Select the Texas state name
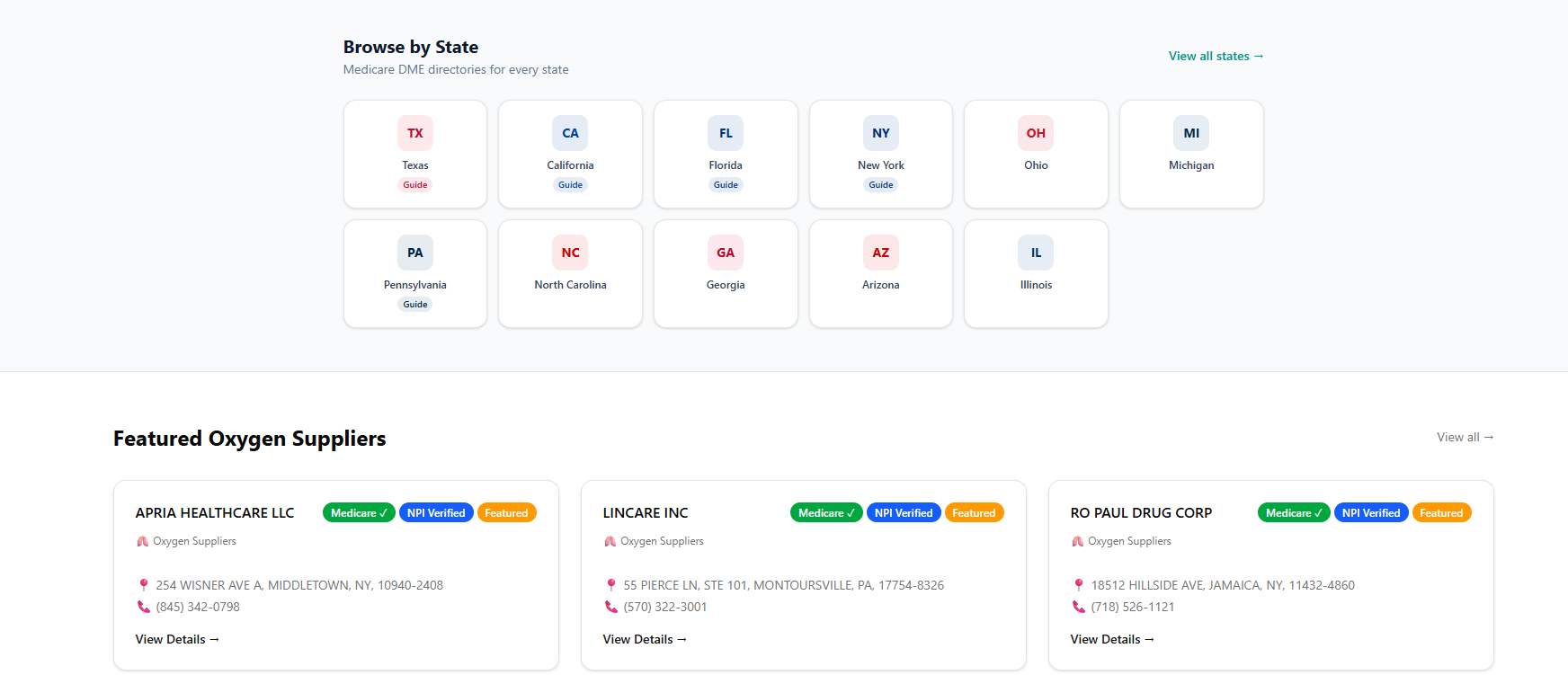The image size is (1568, 675). tap(415, 165)
